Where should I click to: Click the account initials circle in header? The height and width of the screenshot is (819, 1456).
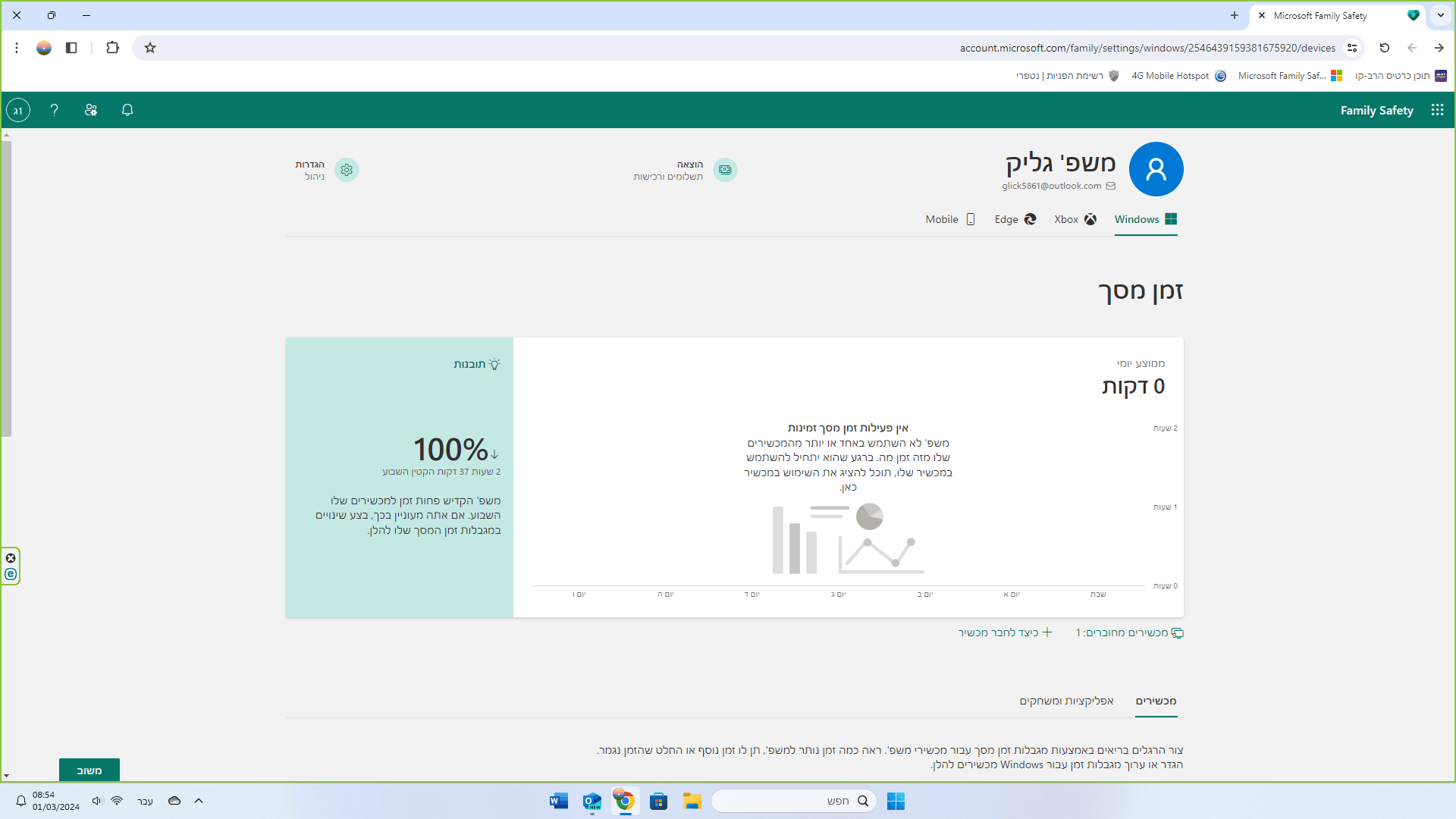point(18,110)
